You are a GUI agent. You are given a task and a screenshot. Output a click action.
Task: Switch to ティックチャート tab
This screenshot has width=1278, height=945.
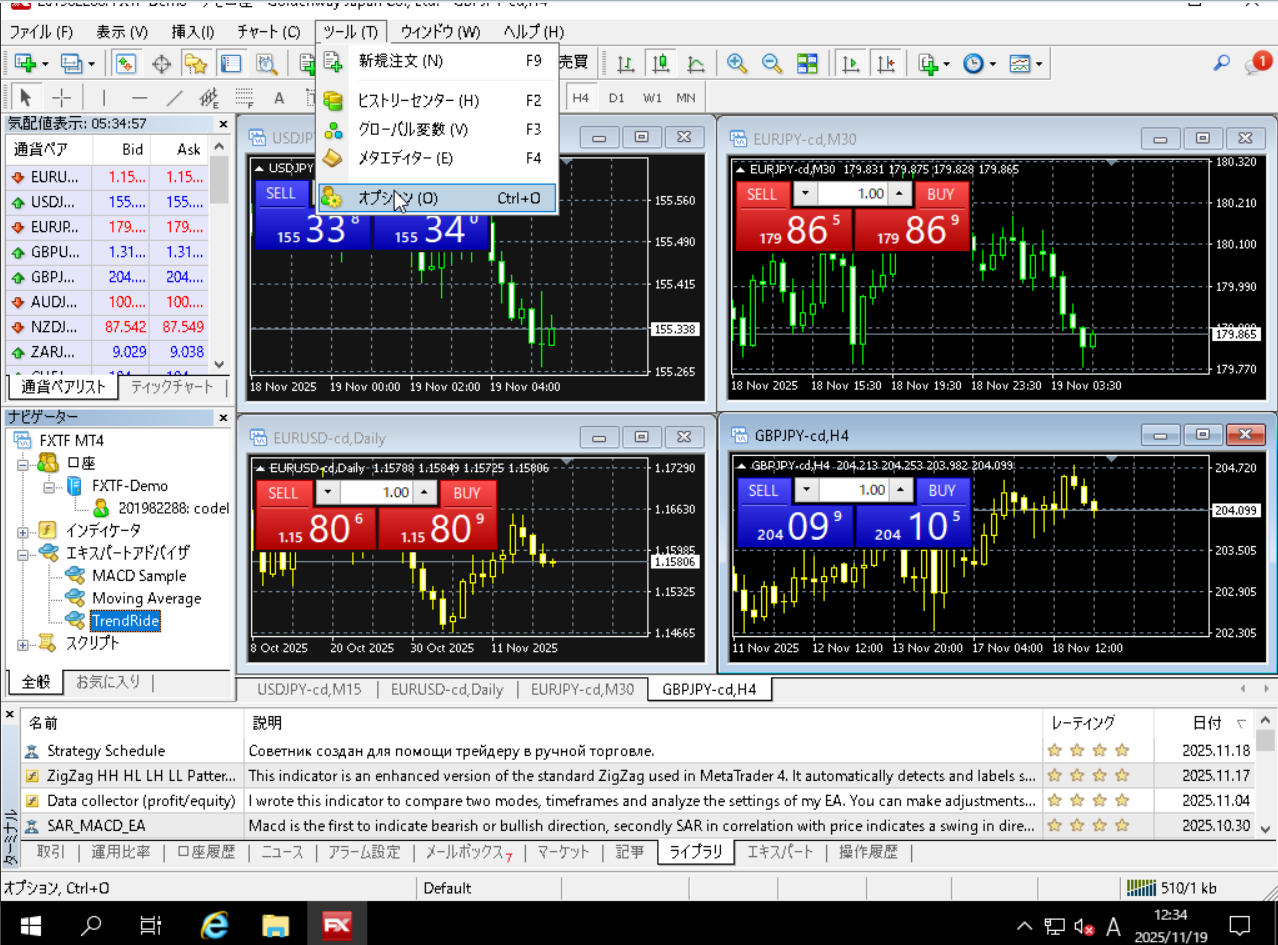coord(172,387)
